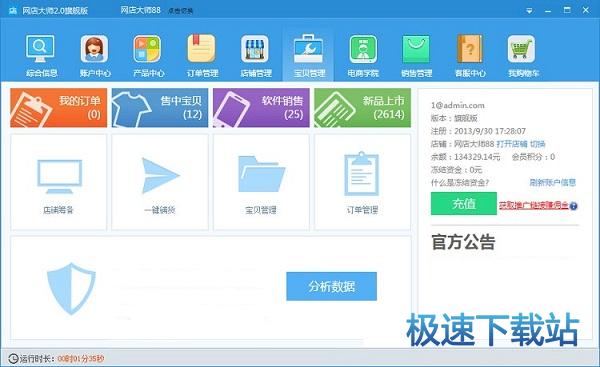Open 我的订单 (0) orange tile
600x367 pixels.
59,108
